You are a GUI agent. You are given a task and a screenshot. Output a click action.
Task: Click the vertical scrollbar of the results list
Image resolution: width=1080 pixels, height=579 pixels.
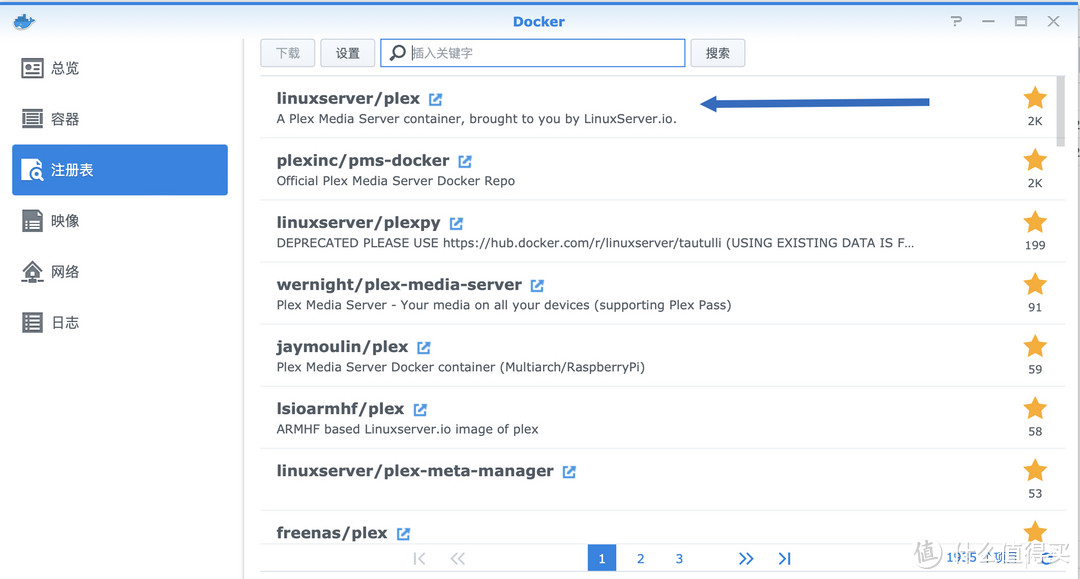1062,110
